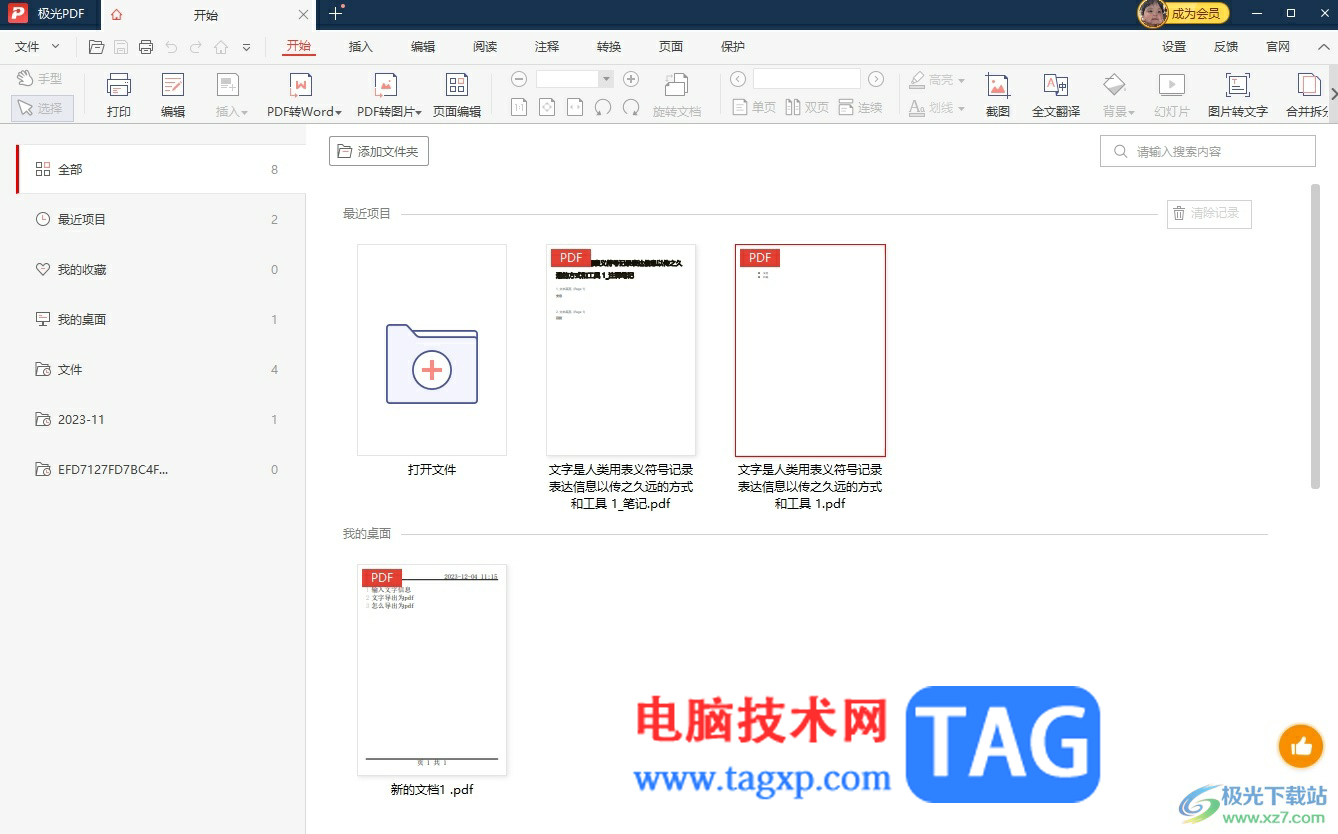The width and height of the screenshot is (1338, 834).
Task: Click the orange thumbs-up feedback button
Action: 1301,746
